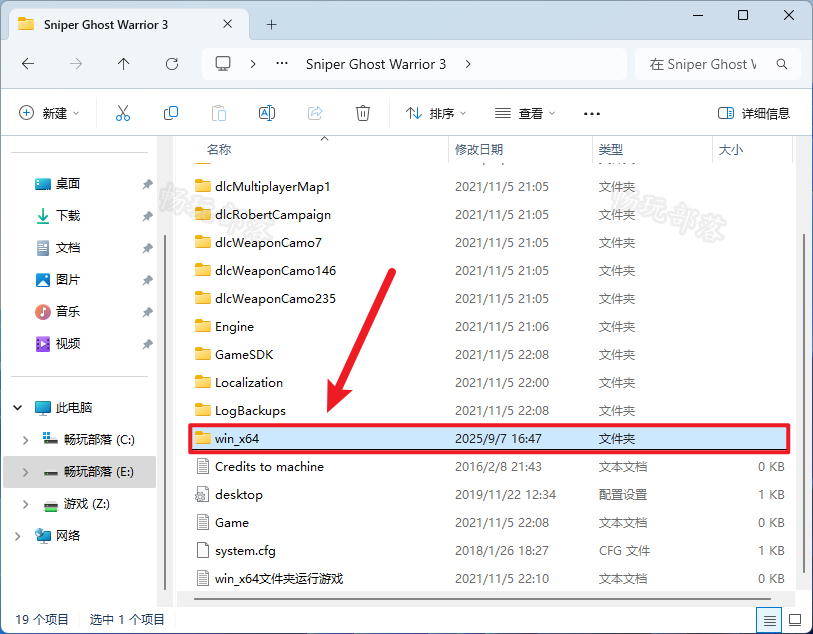The width and height of the screenshot is (813, 634).
Task: Open 音乐 in the quick access sidebar
Action: (67, 312)
